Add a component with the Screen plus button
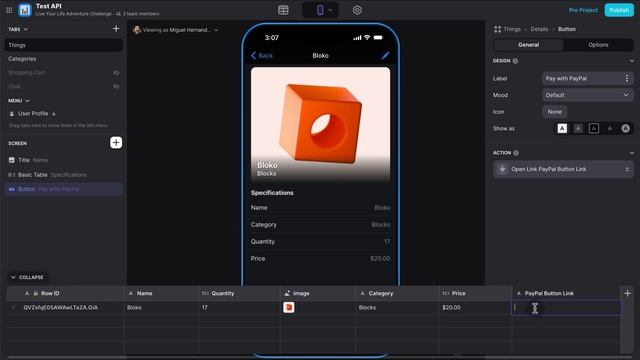 point(116,142)
